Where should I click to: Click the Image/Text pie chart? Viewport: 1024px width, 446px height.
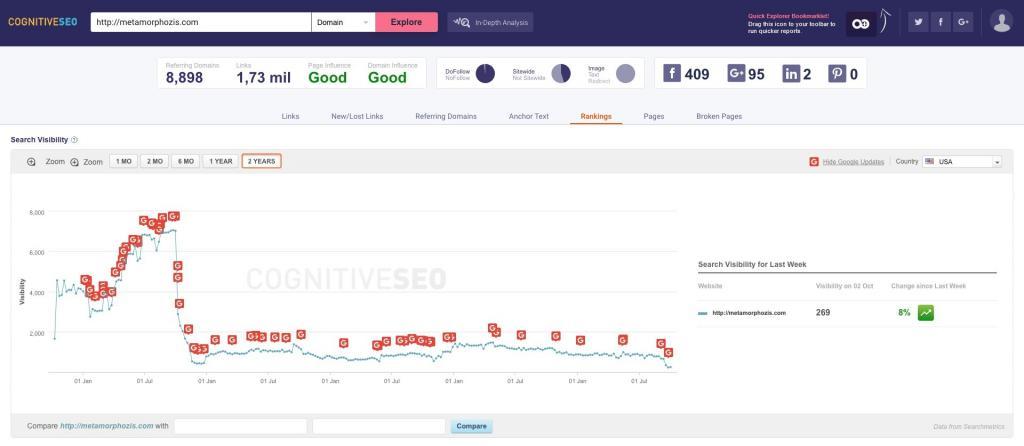click(626, 73)
